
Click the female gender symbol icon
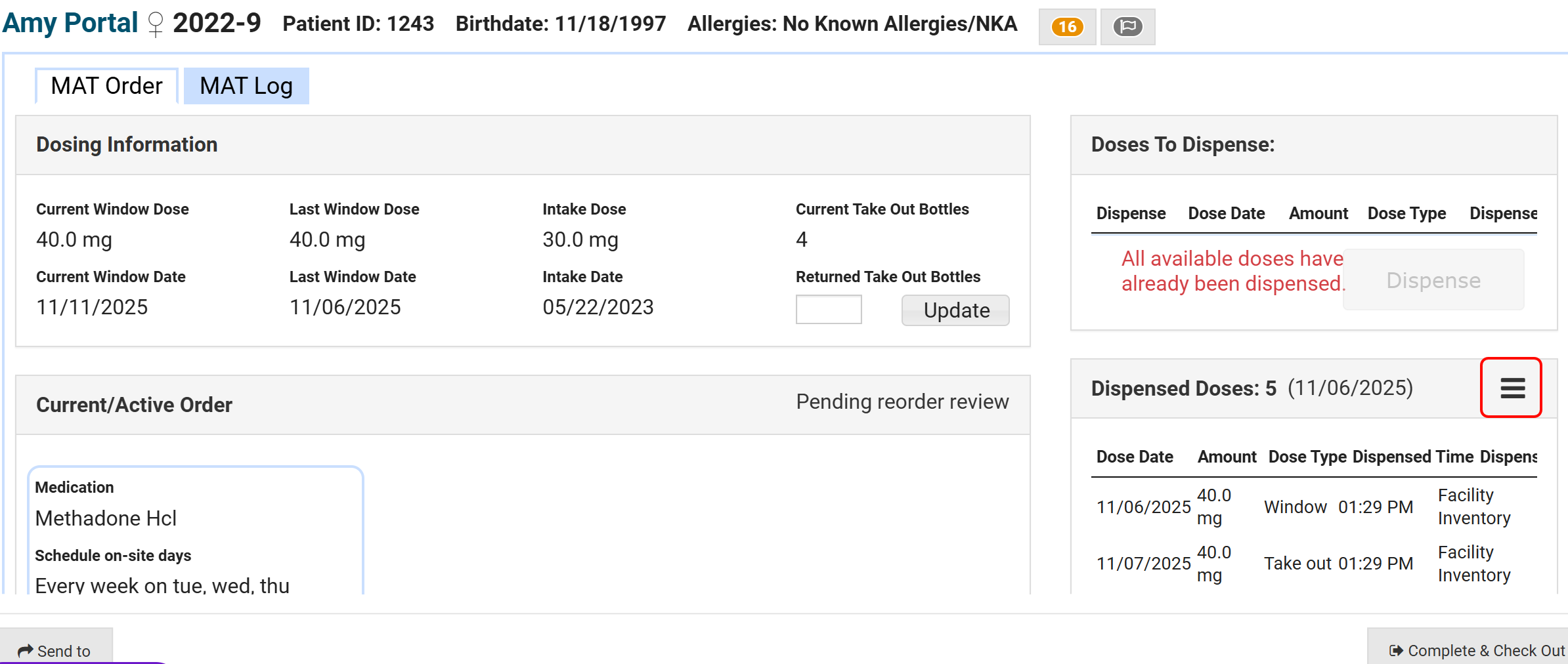[156, 25]
